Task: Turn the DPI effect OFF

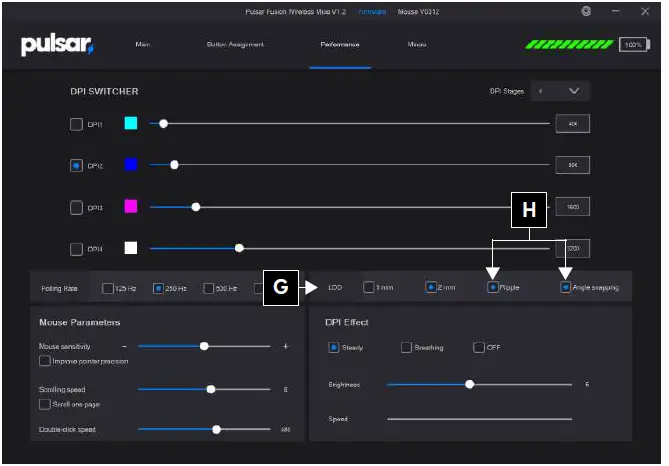Action: tap(479, 347)
